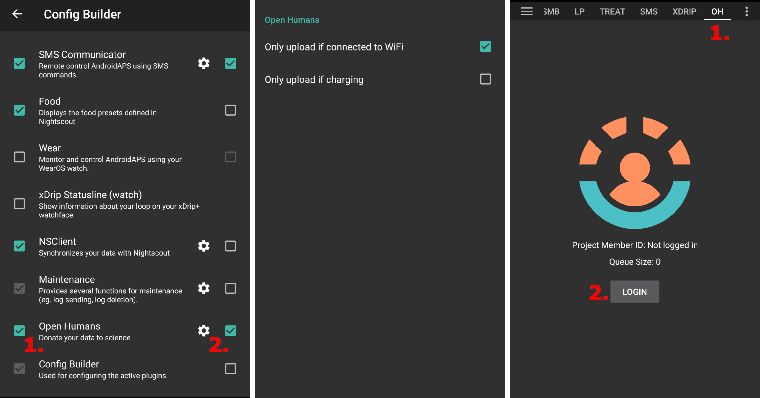Toggle Config Builder tab visibility checkbox
This screenshot has height=398, width=760.
(230, 368)
